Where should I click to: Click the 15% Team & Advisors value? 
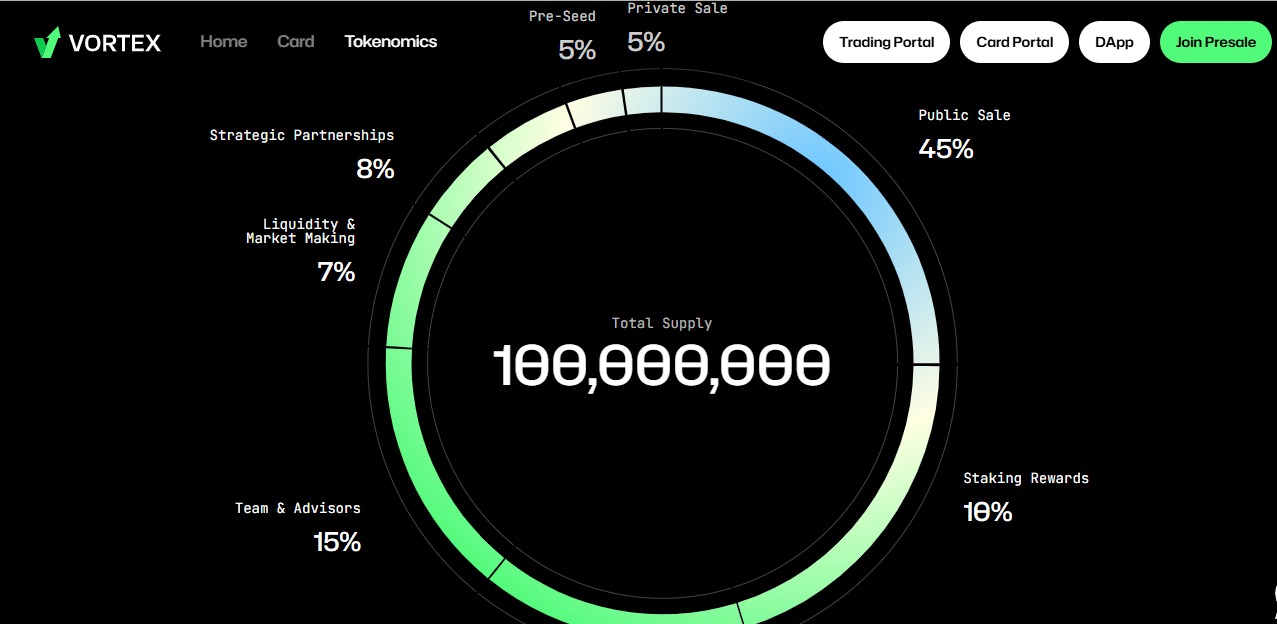tap(337, 542)
